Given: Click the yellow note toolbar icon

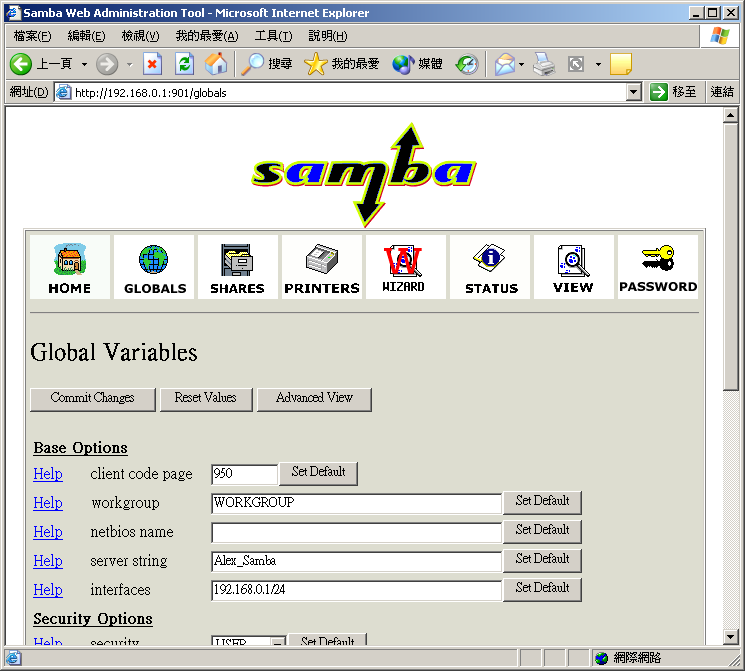Looking at the screenshot, I should [x=621, y=64].
